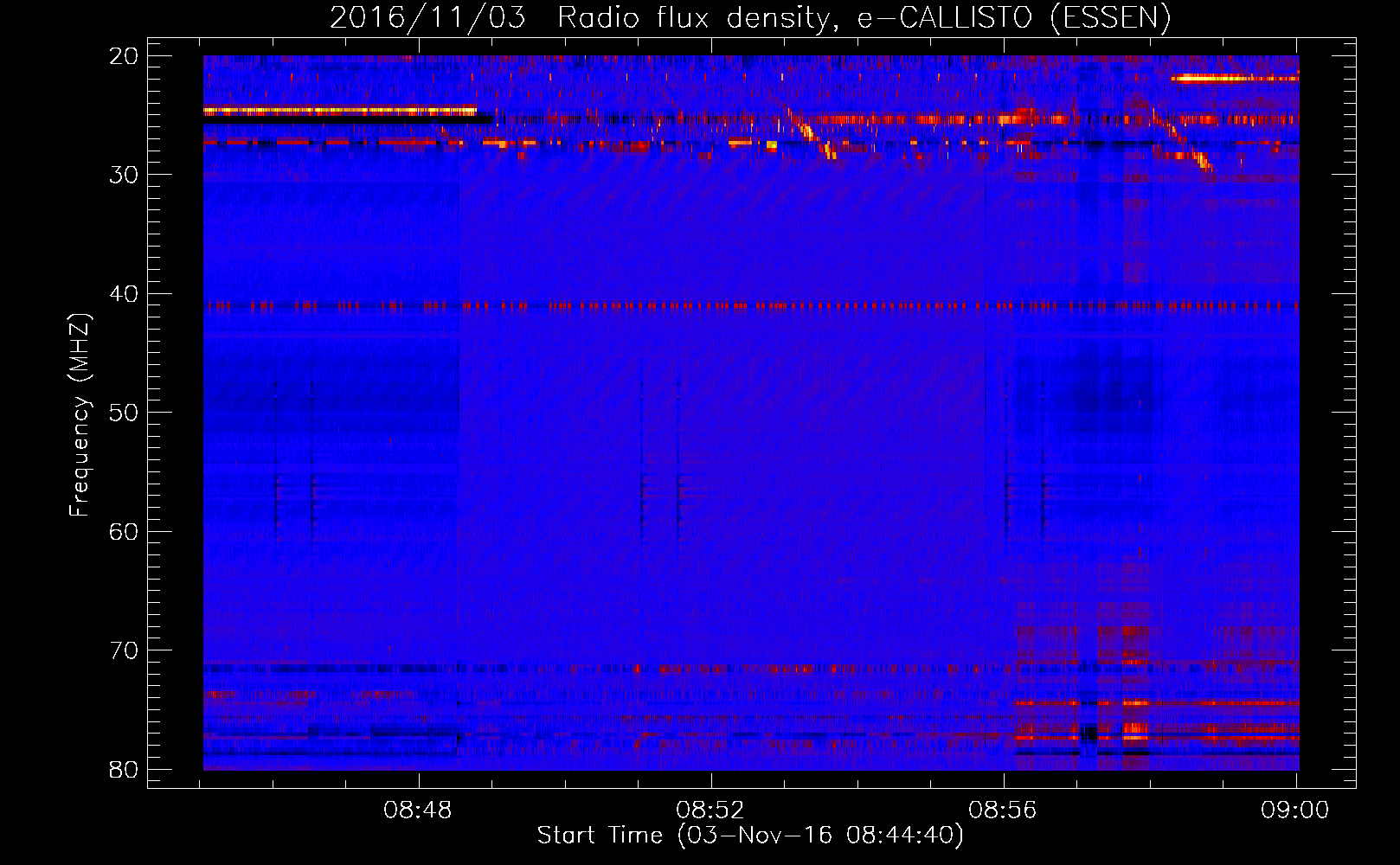This screenshot has height=865, width=1400.
Task: Click the plot title mentioning e-CALLISTO (ESSEN)
Action: [x=750, y=17]
